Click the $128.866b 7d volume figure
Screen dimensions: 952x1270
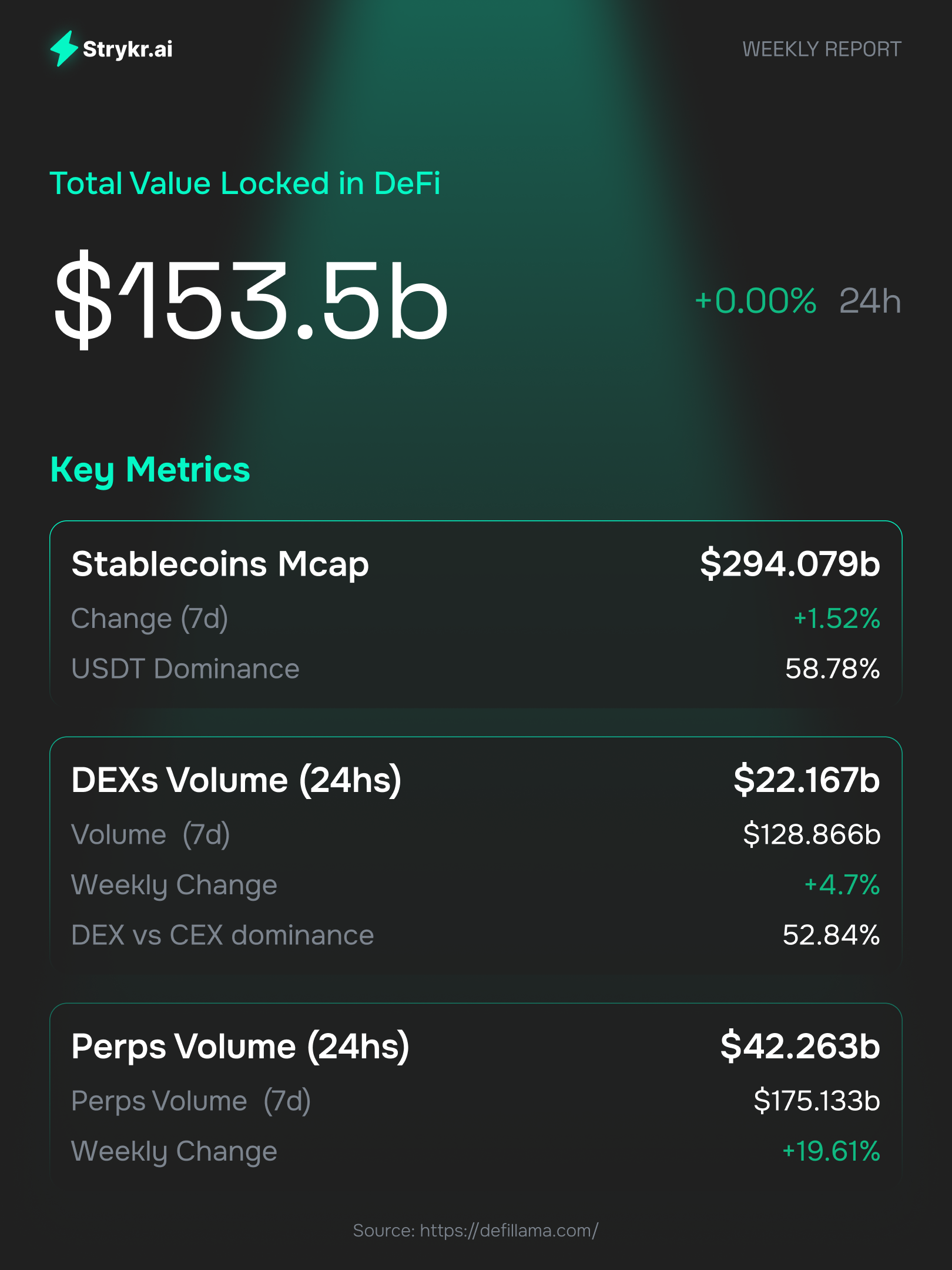(812, 835)
